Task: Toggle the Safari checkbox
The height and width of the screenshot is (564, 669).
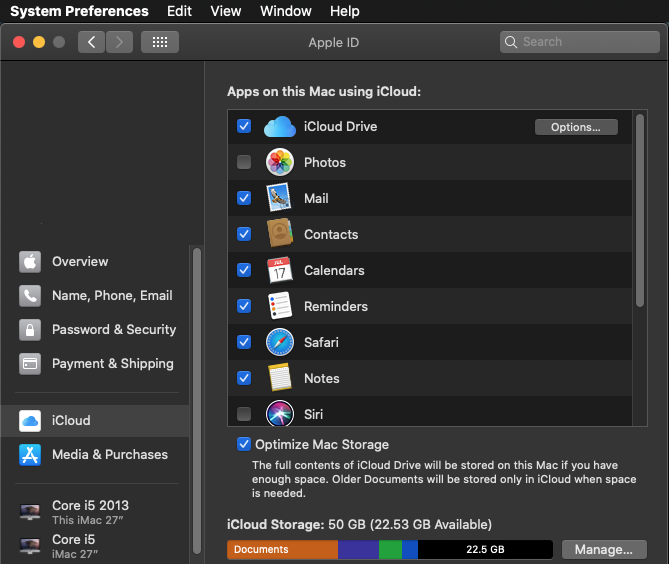Action: pyautogui.click(x=244, y=342)
